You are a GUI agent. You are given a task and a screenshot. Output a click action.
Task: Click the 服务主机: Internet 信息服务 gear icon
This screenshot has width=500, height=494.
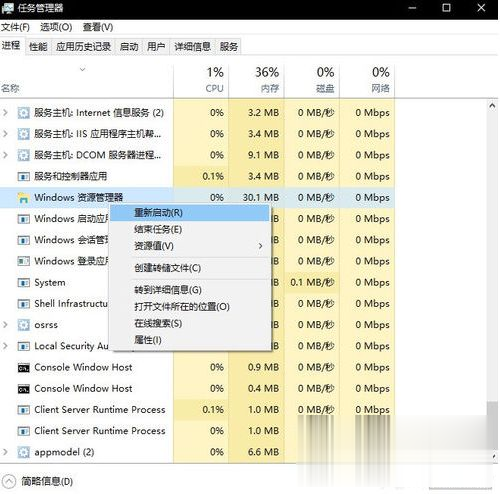click(23, 113)
